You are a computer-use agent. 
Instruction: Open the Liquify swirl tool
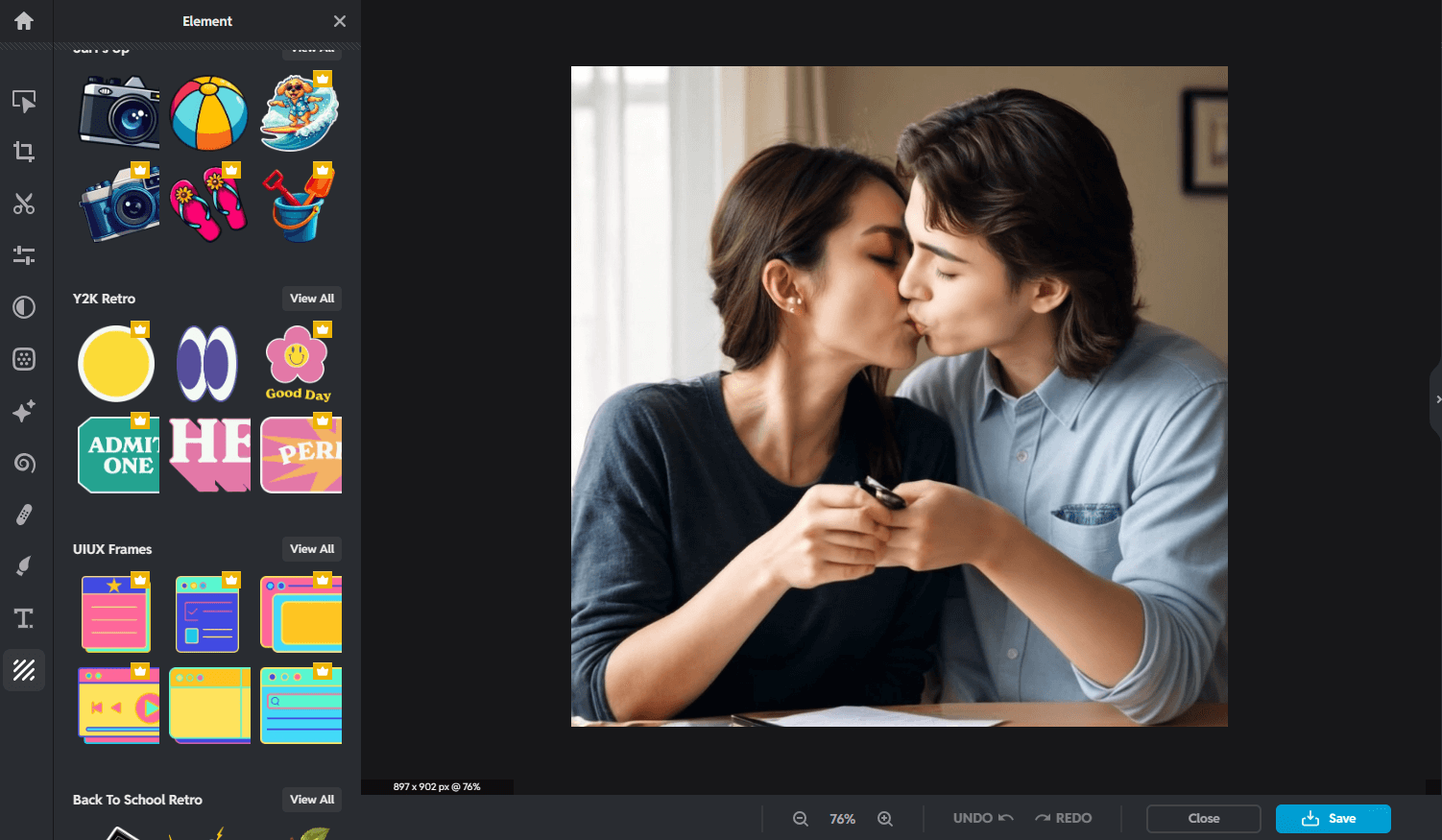point(24,463)
